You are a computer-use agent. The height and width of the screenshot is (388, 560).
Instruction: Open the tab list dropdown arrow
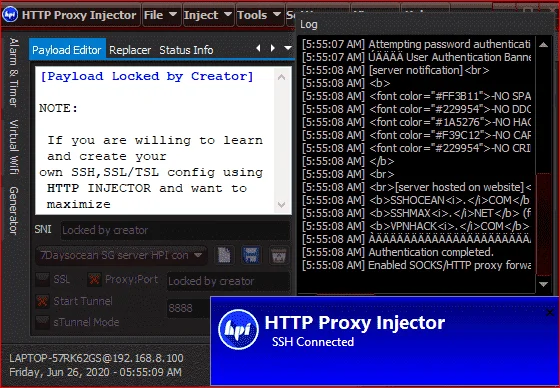tap(288, 48)
